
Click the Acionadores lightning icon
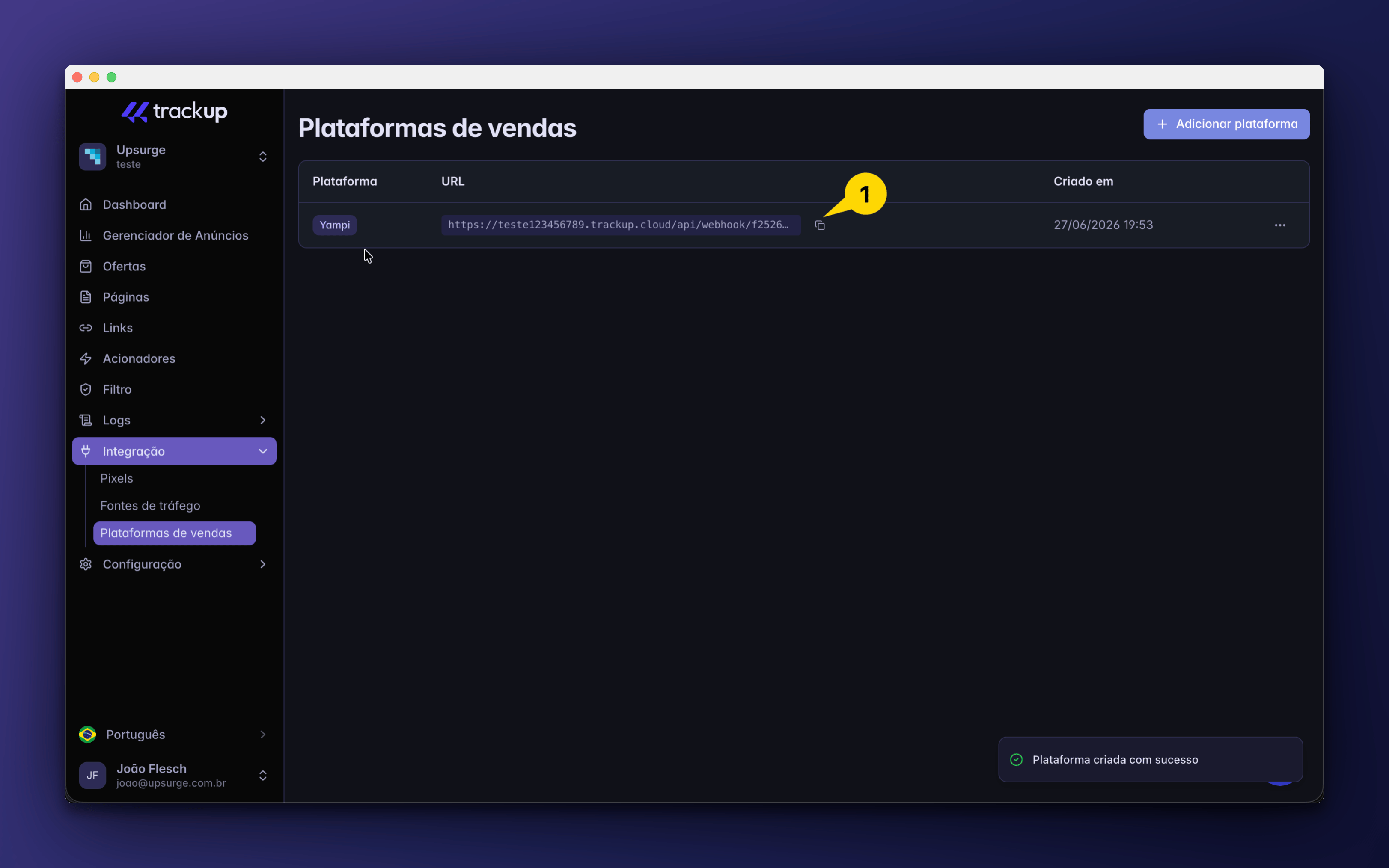pyautogui.click(x=86, y=358)
